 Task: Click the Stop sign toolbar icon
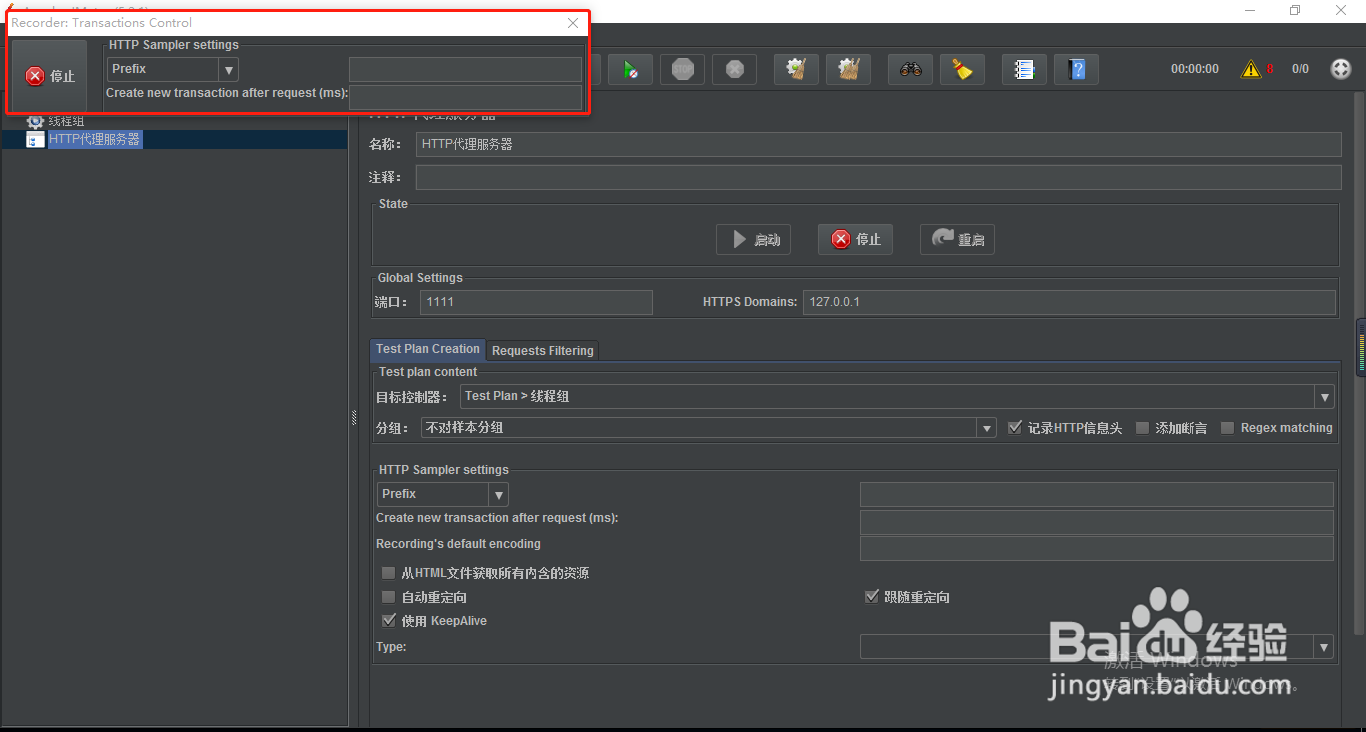pos(683,69)
